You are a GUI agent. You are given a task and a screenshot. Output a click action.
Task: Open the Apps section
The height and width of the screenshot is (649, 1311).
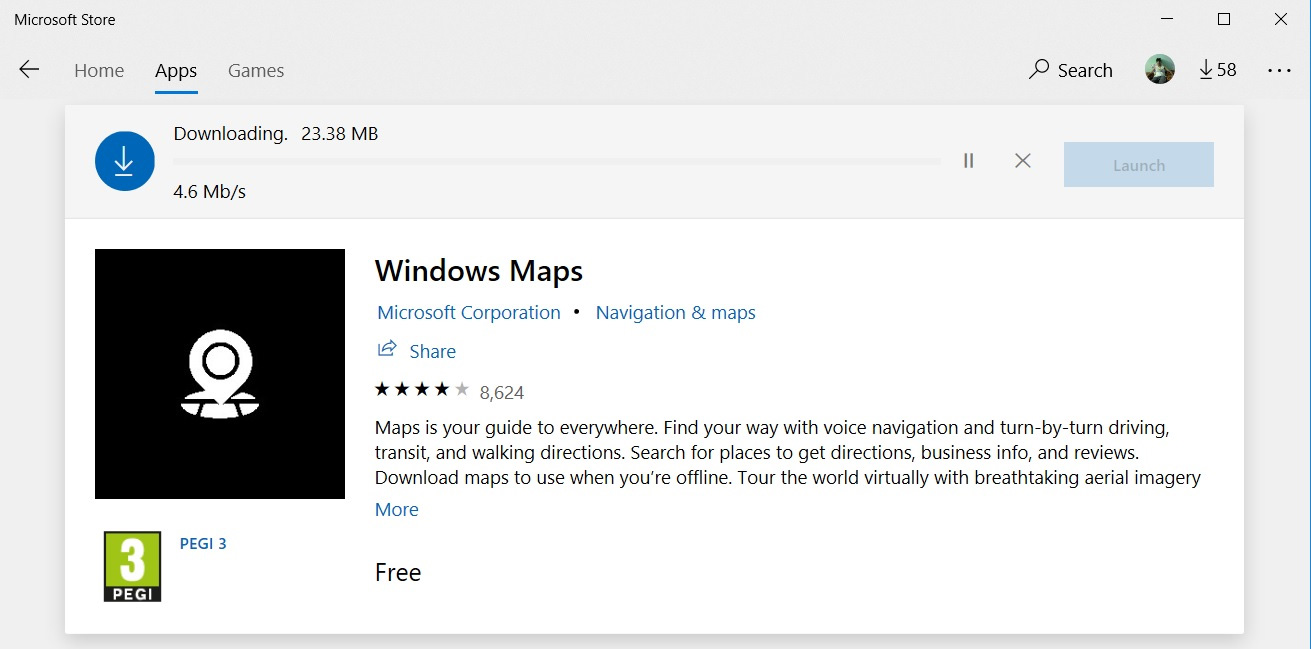pos(175,70)
